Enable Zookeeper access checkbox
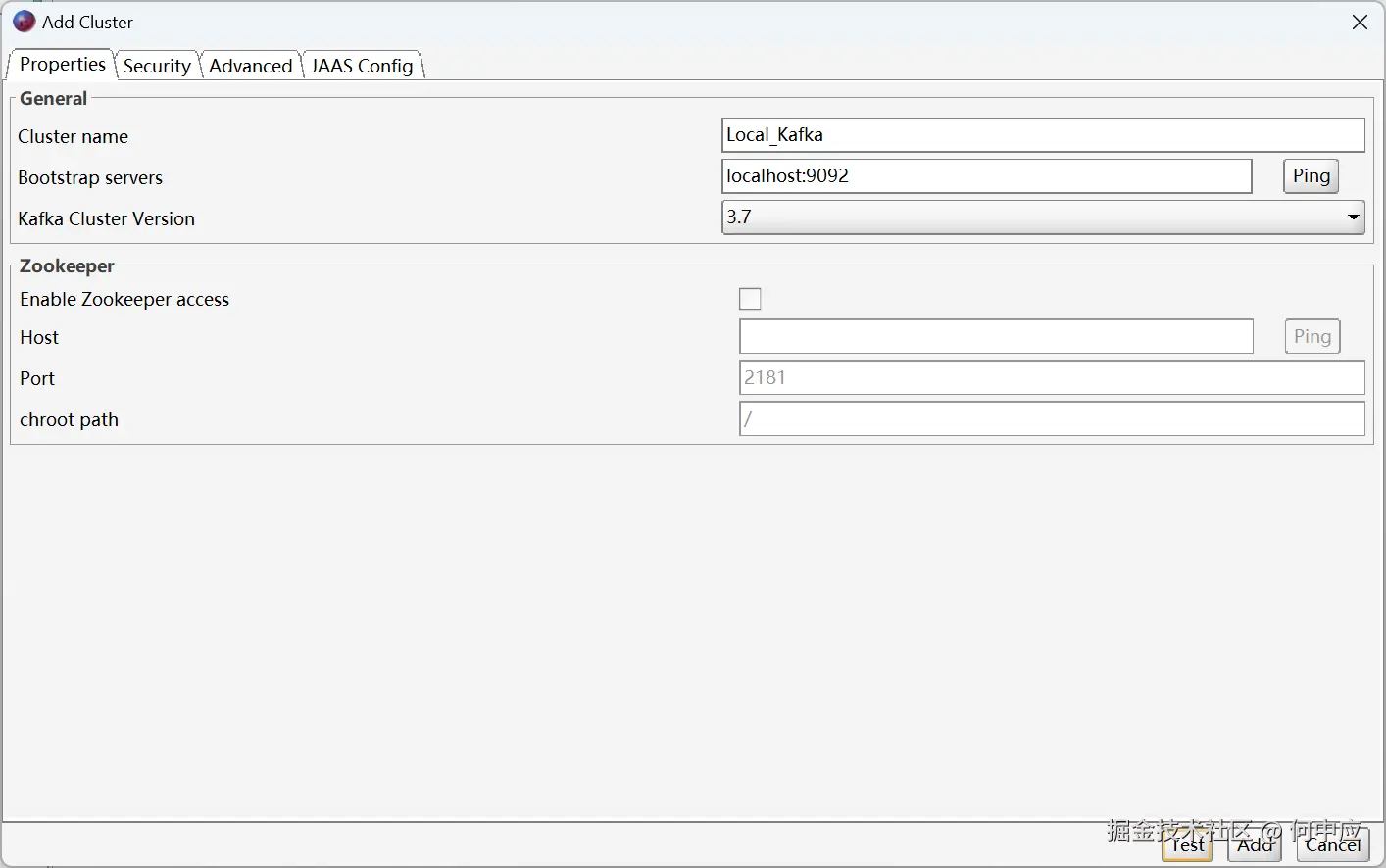This screenshot has width=1386, height=868. (x=750, y=299)
